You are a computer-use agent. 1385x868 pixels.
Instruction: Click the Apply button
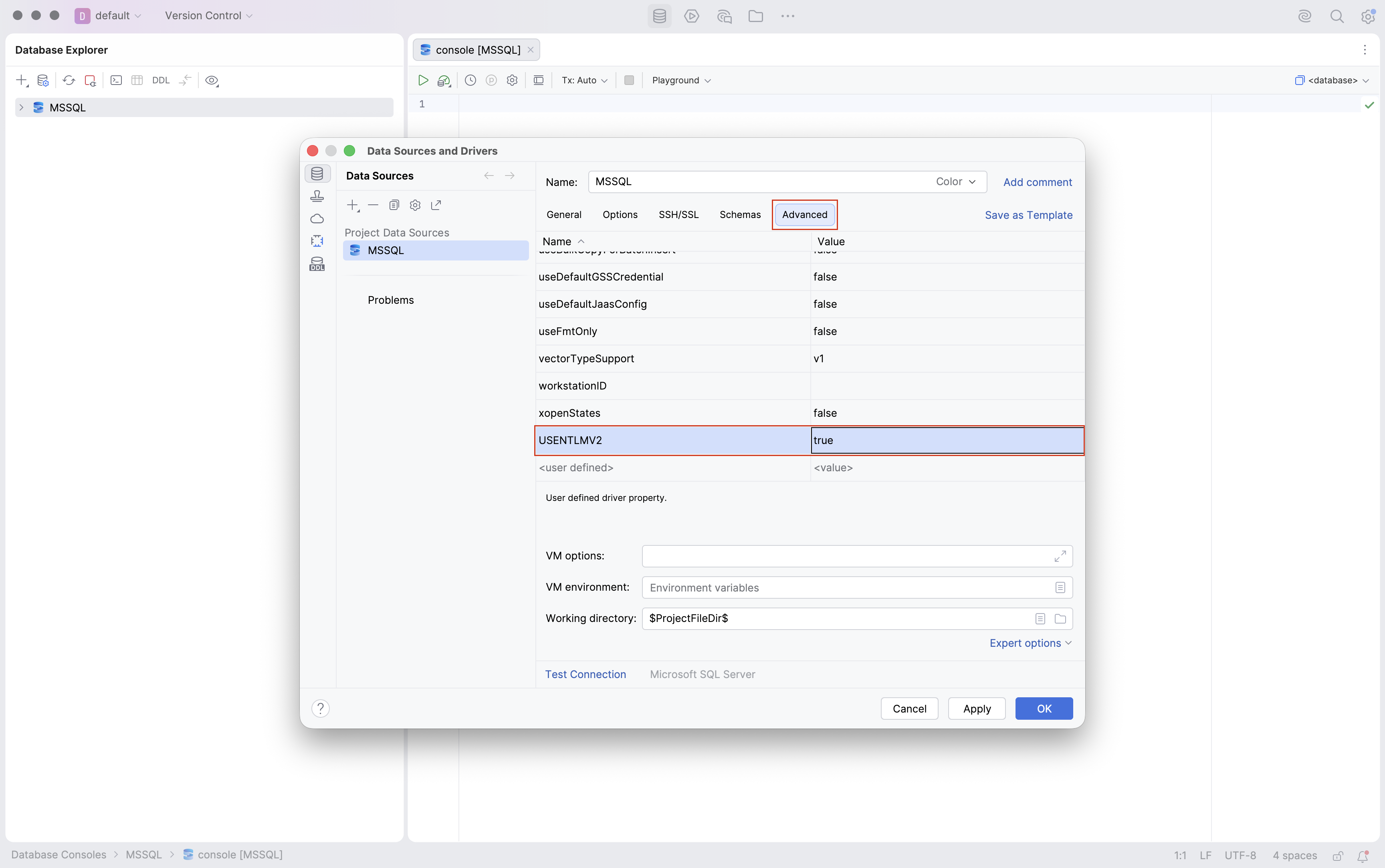pos(977,709)
